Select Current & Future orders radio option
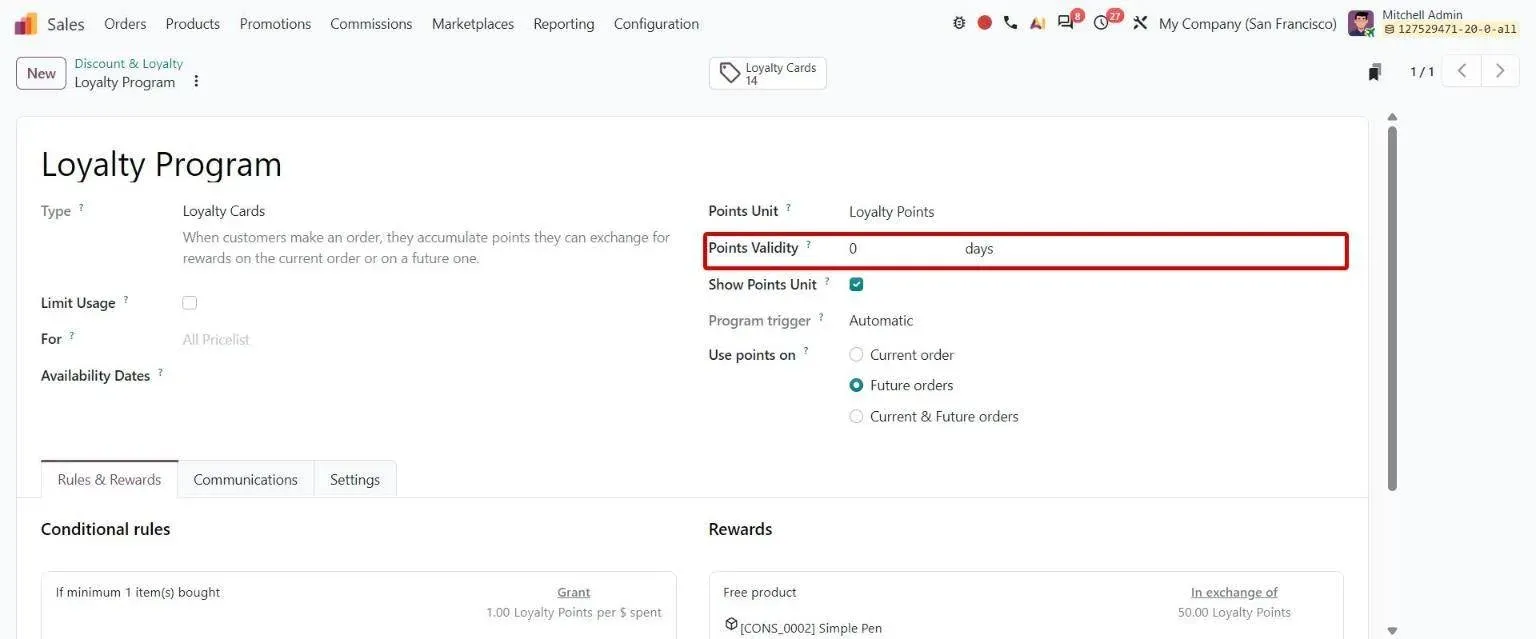The height and width of the screenshot is (639, 1536). 856,416
